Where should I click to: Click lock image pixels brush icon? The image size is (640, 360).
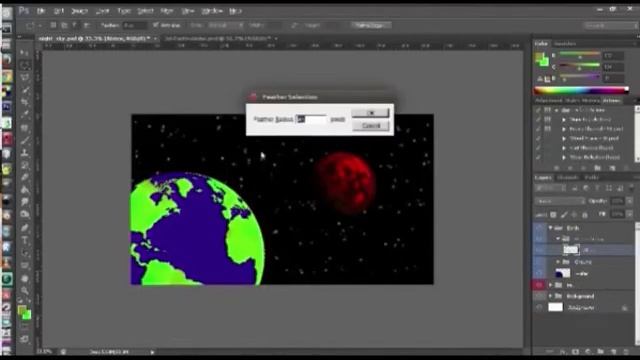point(564,215)
